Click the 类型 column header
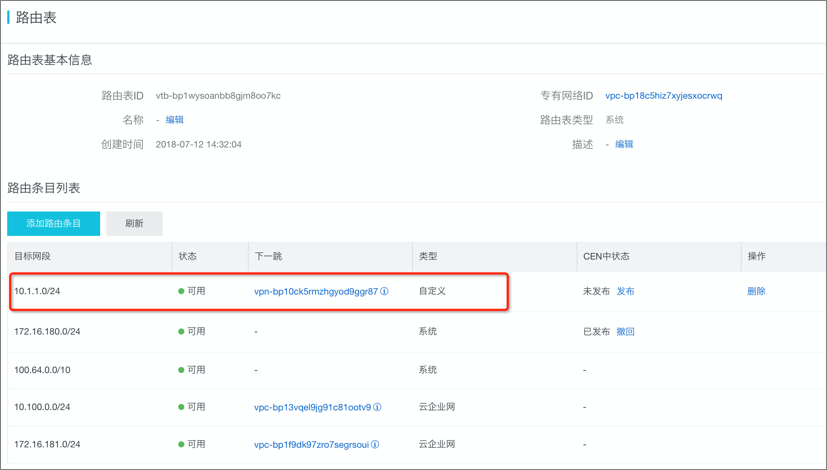 [x=428, y=256]
